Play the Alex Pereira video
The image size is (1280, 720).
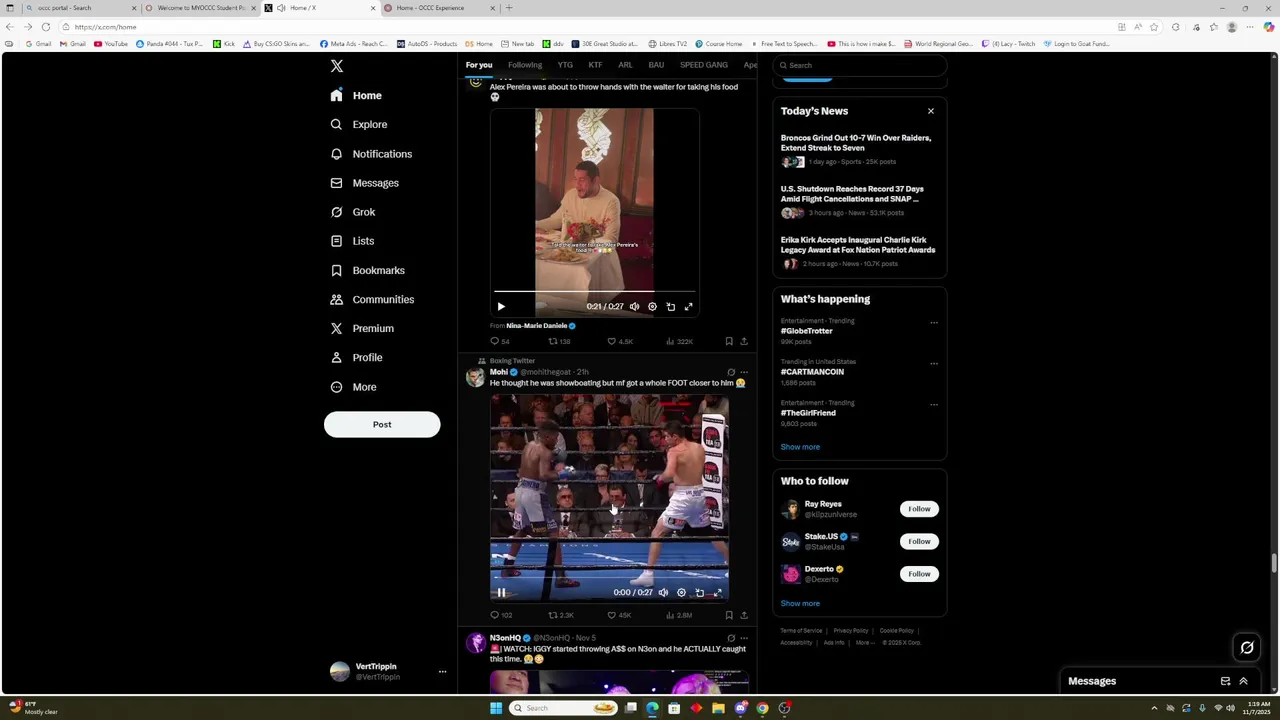(501, 307)
